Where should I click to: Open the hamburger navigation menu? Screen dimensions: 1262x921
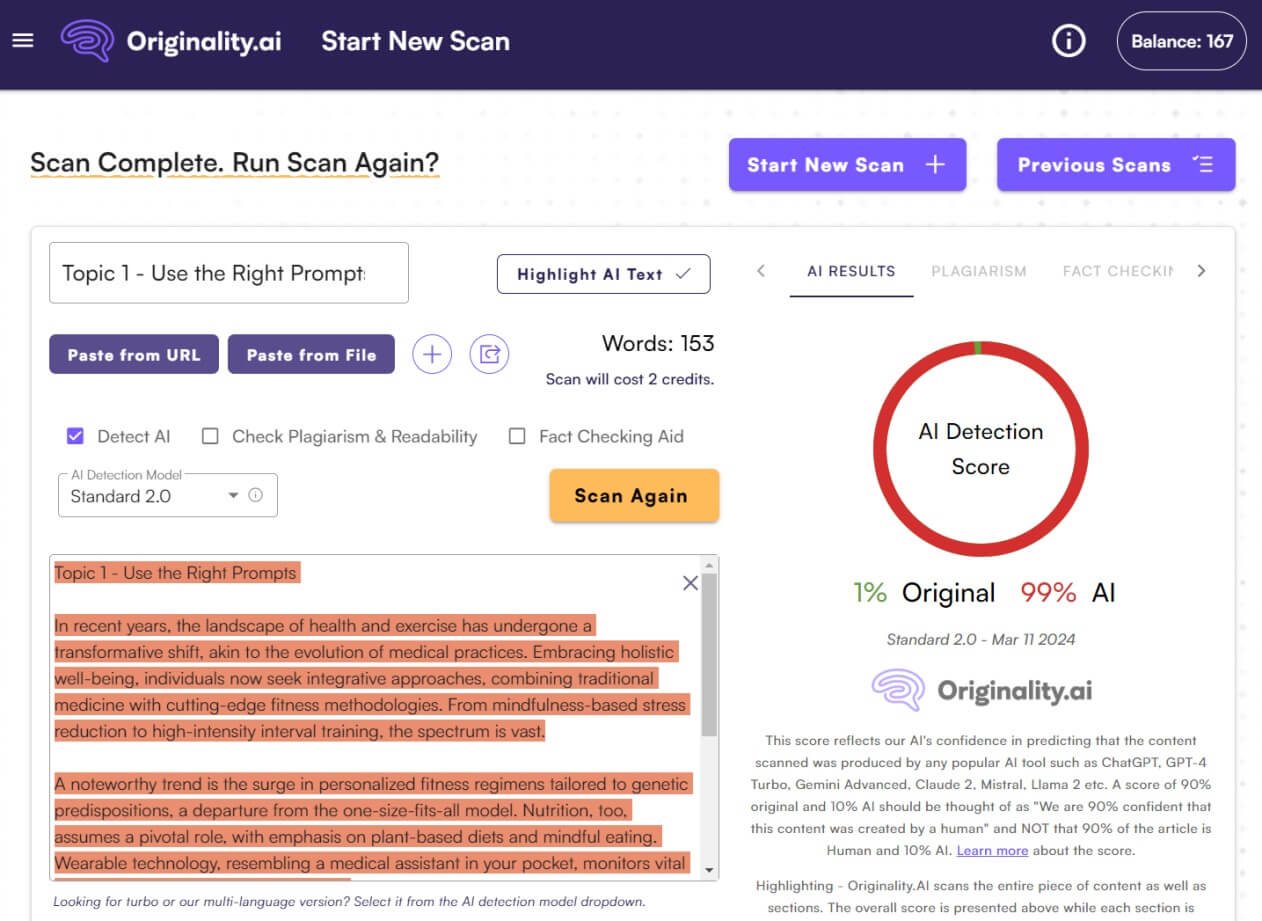[x=22, y=41]
